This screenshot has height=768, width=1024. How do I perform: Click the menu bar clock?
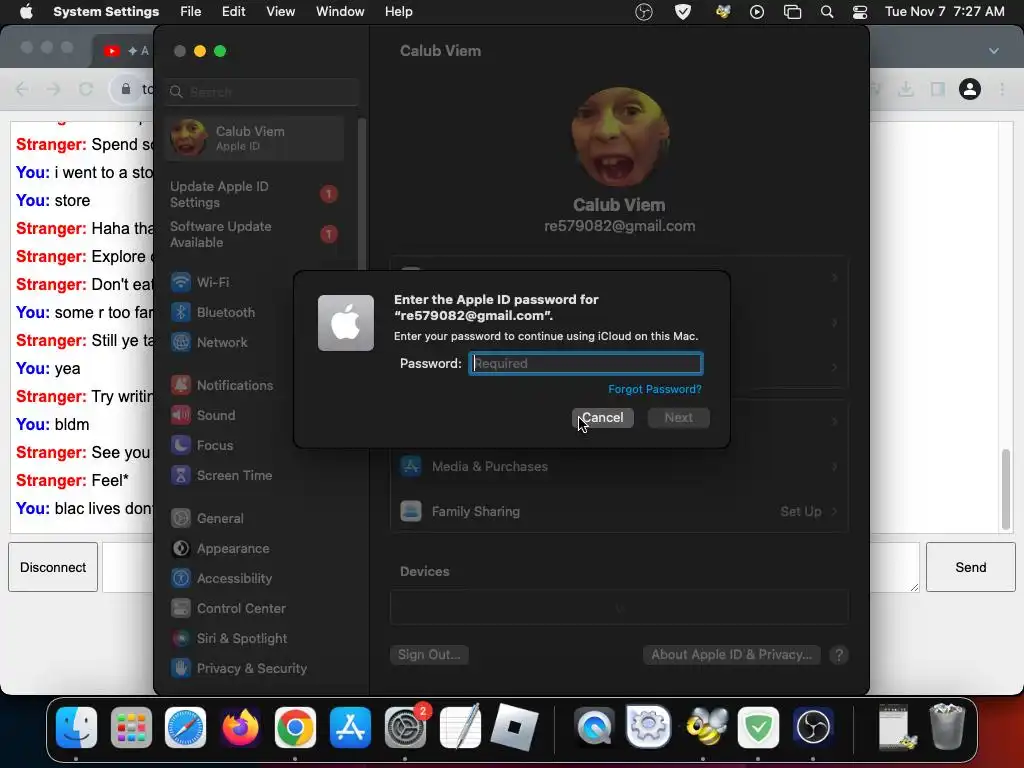tap(944, 12)
